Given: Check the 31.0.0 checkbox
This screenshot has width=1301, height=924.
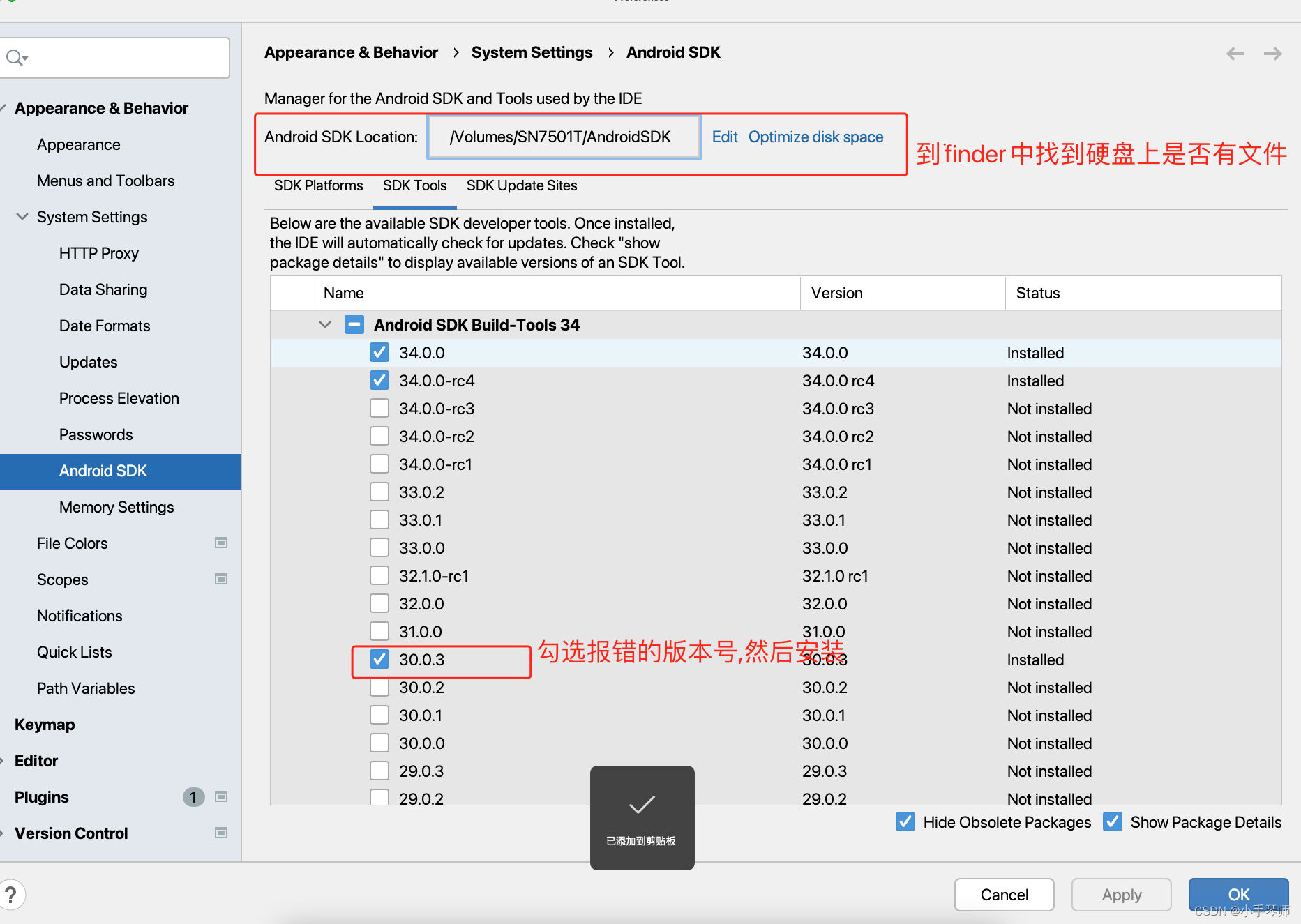Looking at the screenshot, I should coord(379,631).
